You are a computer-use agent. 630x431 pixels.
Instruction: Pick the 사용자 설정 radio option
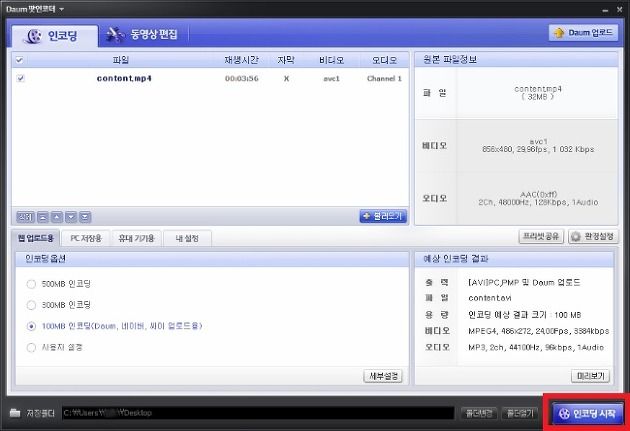coord(31,347)
